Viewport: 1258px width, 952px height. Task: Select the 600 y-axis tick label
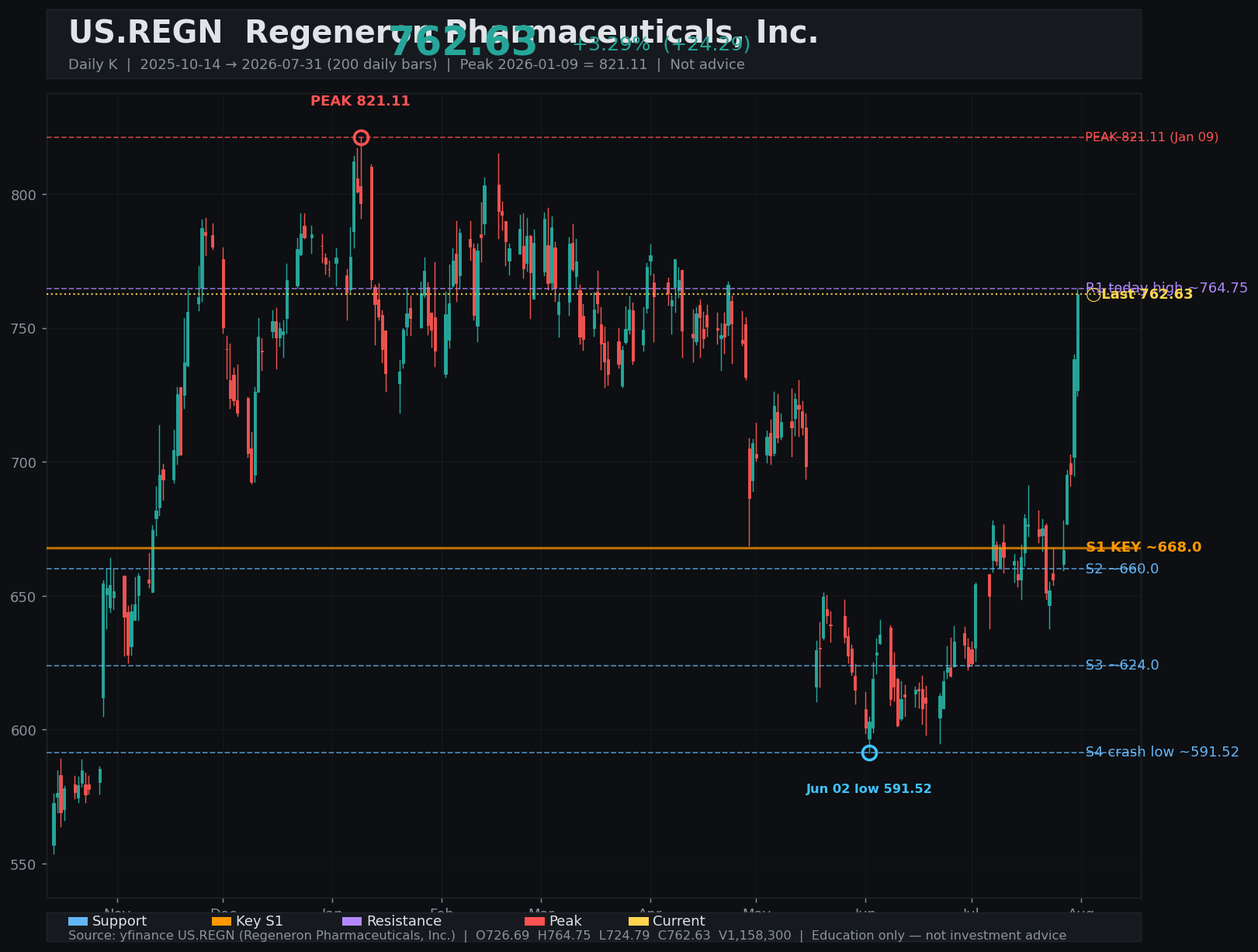click(x=24, y=730)
